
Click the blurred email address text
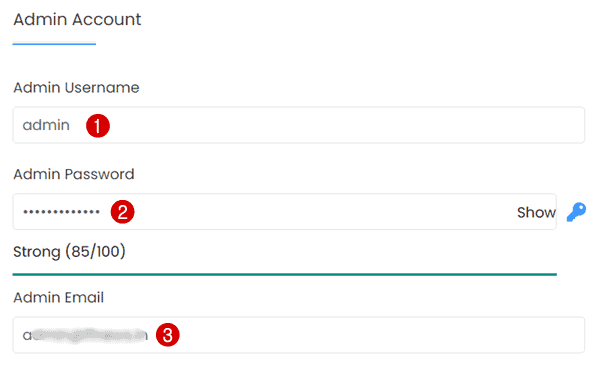[85, 335]
